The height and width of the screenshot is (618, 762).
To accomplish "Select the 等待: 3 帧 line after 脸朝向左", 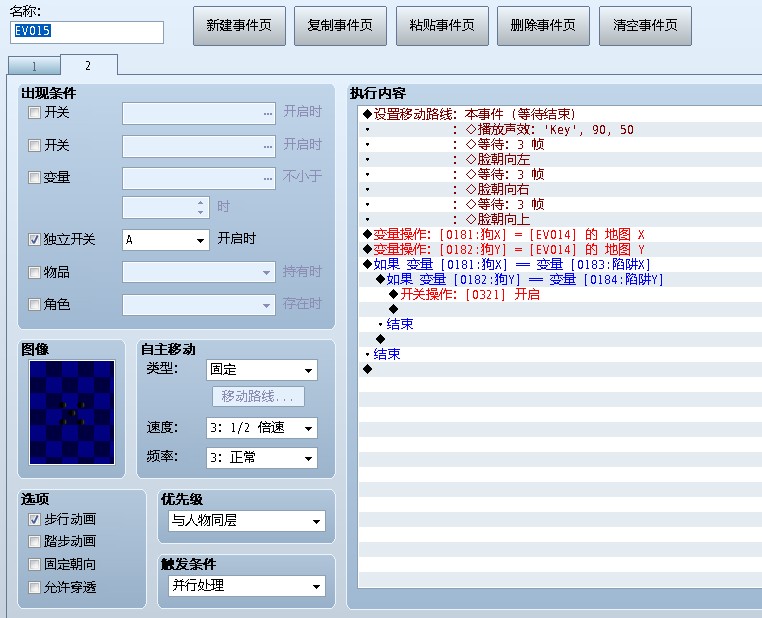I will coord(560,174).
